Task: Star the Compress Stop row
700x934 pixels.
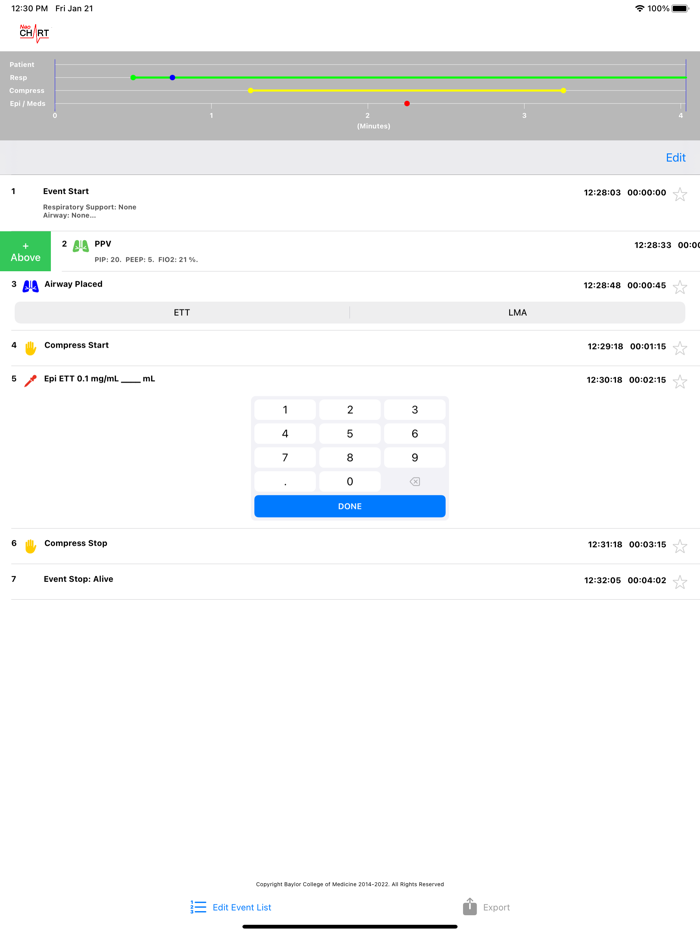Action: [x=680, y=546]
